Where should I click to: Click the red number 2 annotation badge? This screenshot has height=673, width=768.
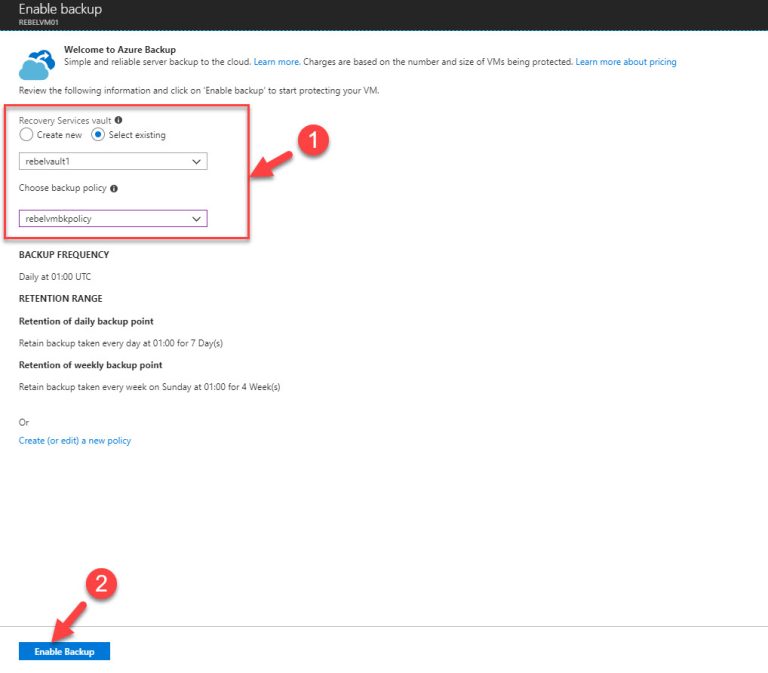tap(103, 586)
